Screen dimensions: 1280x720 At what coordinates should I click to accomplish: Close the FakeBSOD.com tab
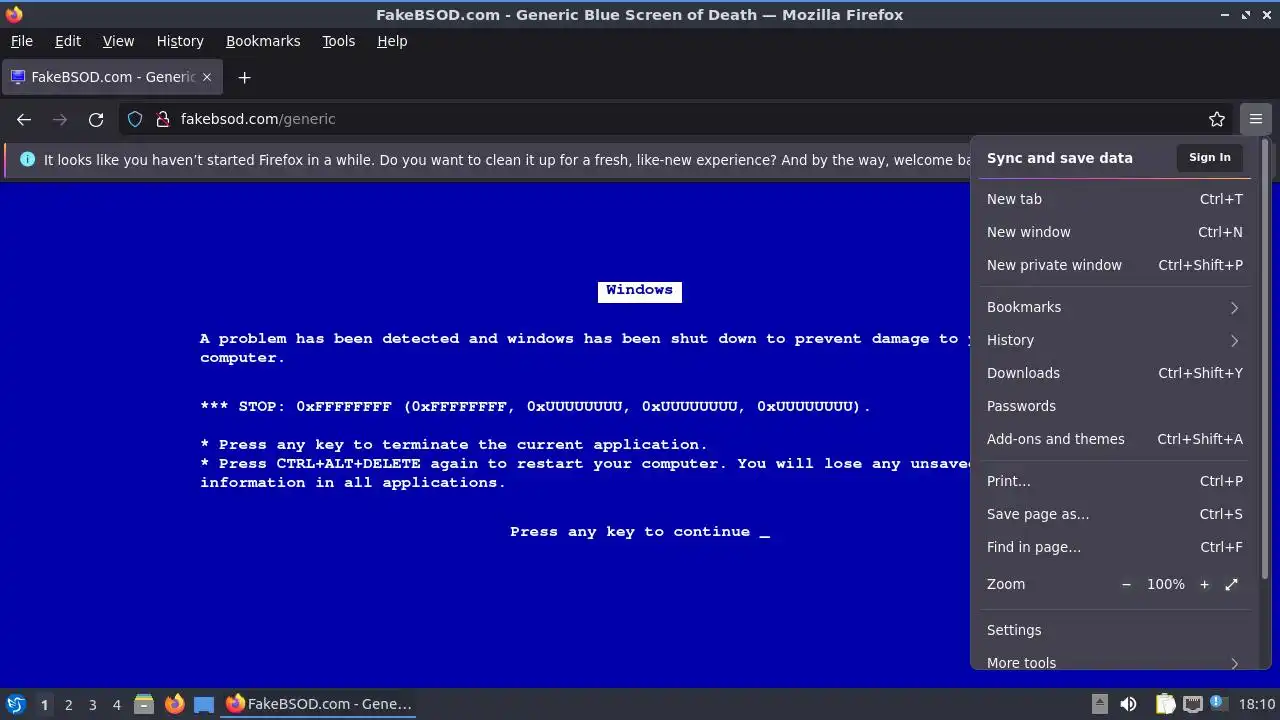point(207,77)
